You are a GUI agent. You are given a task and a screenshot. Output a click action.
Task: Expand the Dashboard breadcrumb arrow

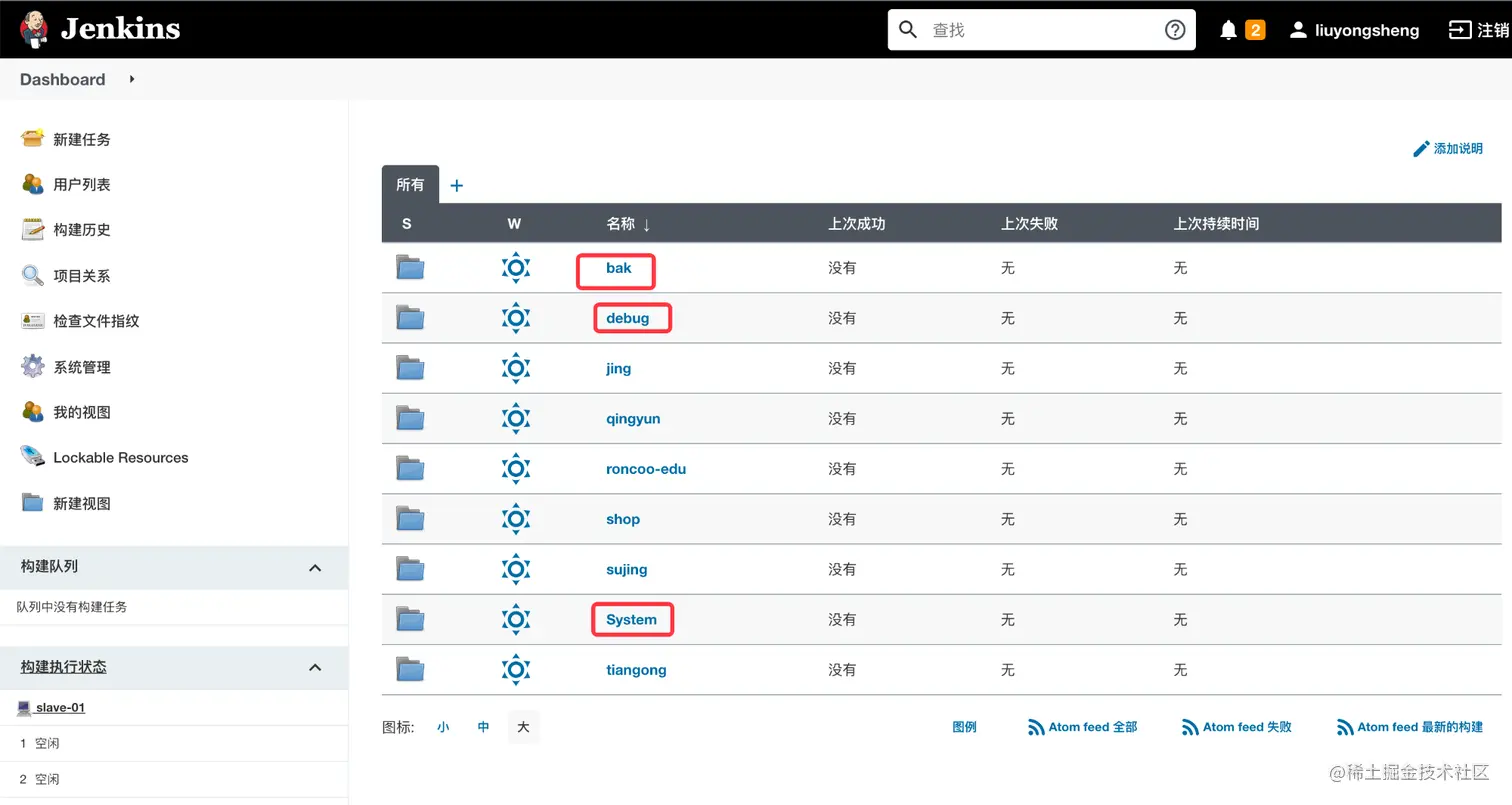pos(132,79)
